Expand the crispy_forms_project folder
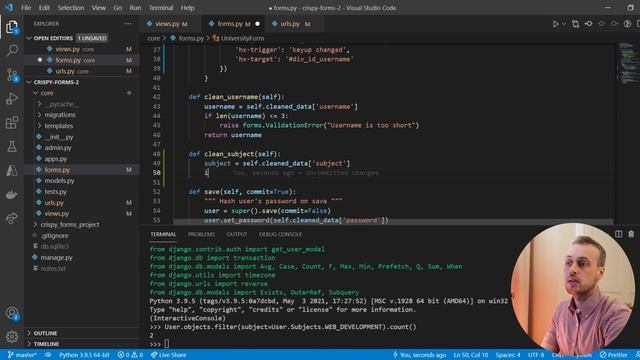640x360 pixels. coord(82,224)
